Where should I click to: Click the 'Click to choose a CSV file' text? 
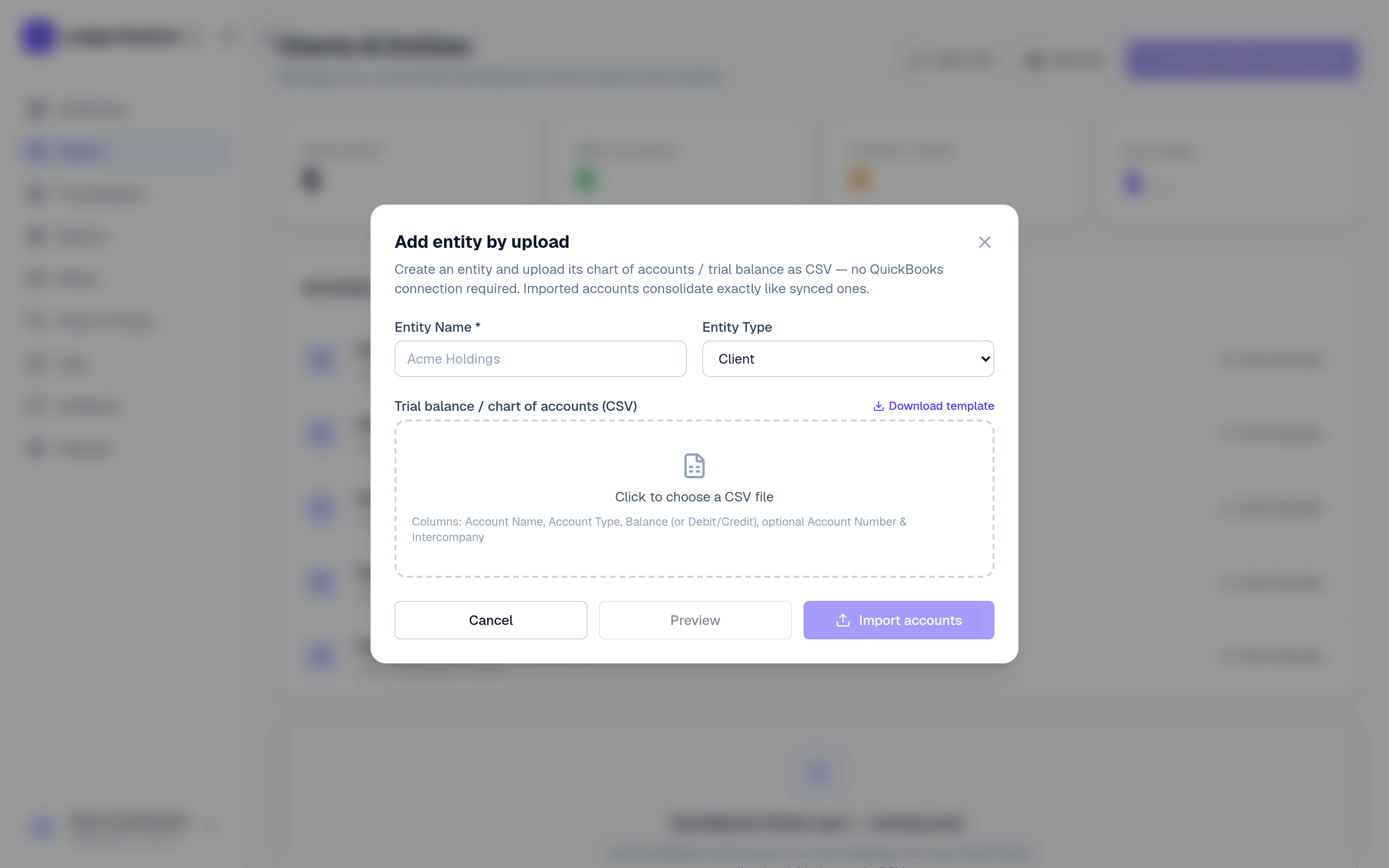tap(694, 497)
